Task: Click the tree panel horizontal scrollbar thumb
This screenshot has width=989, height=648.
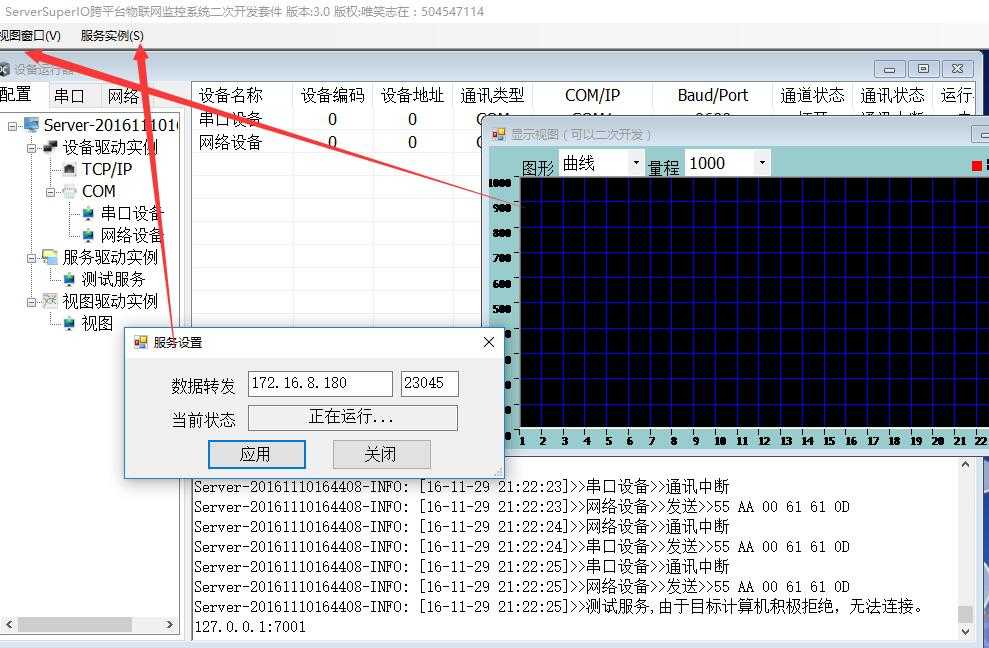Action: (74, 625)
